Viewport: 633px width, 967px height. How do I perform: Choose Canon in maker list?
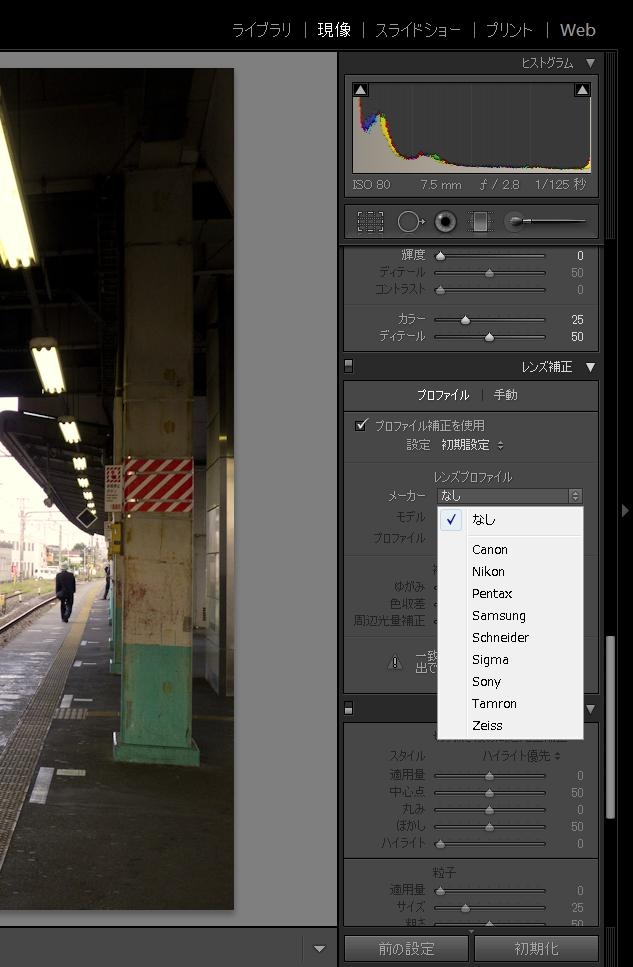pyautogui.click(x=510, y=549)
